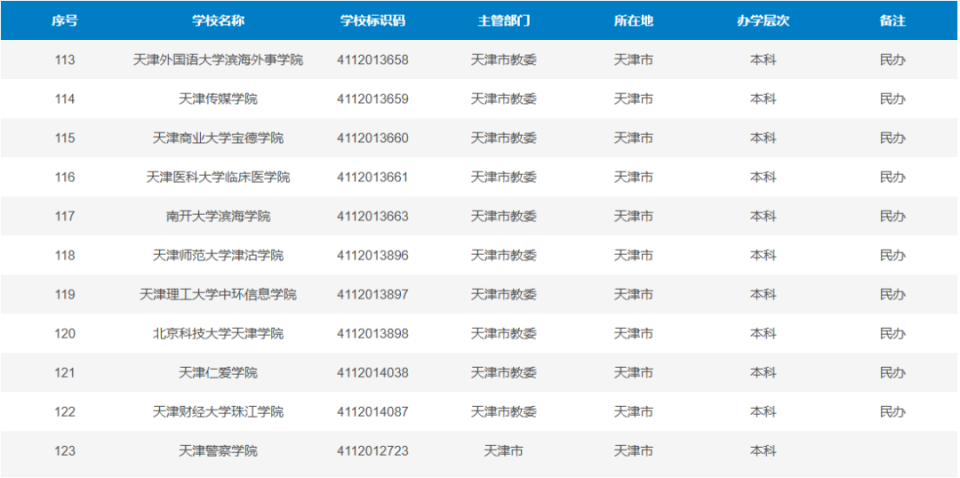Screen dimensions: 960x478
Task: Click the 学校标识码 column header
Action: click(372, 21)
